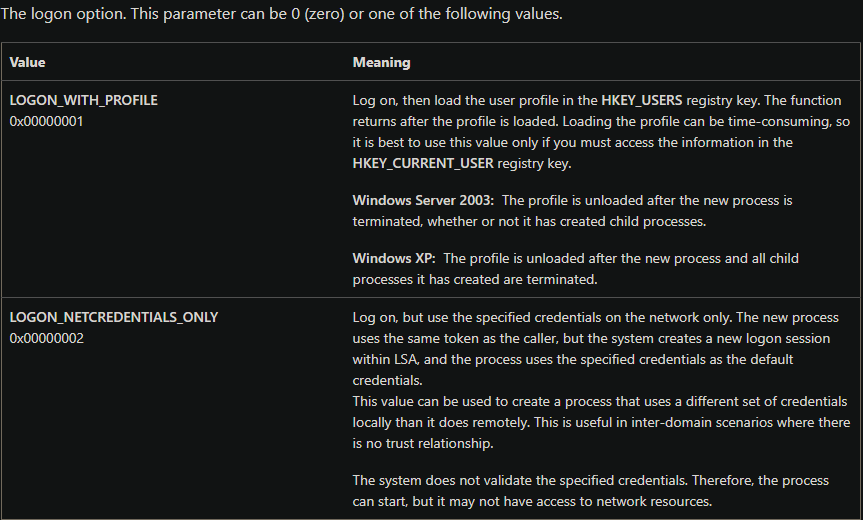Click the 0x00000002 hex value

click(x=46, y=338)
